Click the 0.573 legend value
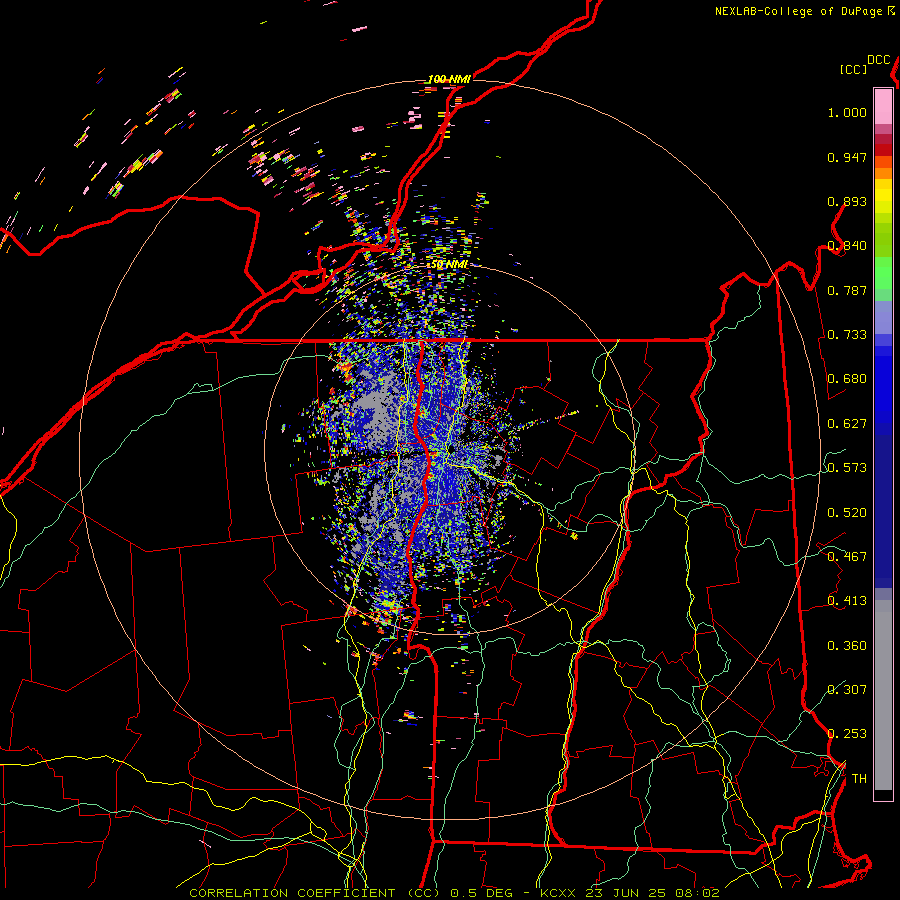 [x=847, y=468]
